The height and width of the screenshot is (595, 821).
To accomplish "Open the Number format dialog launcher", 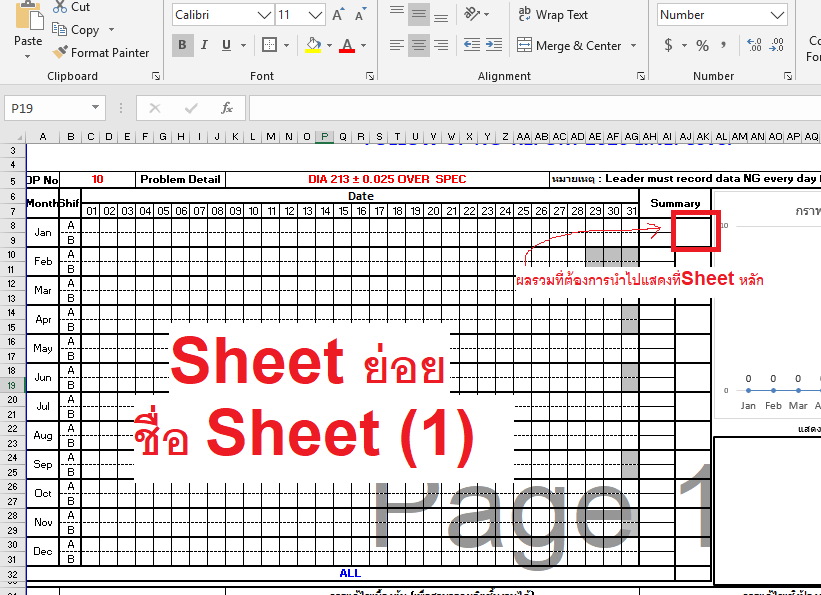I will point(788,76).
